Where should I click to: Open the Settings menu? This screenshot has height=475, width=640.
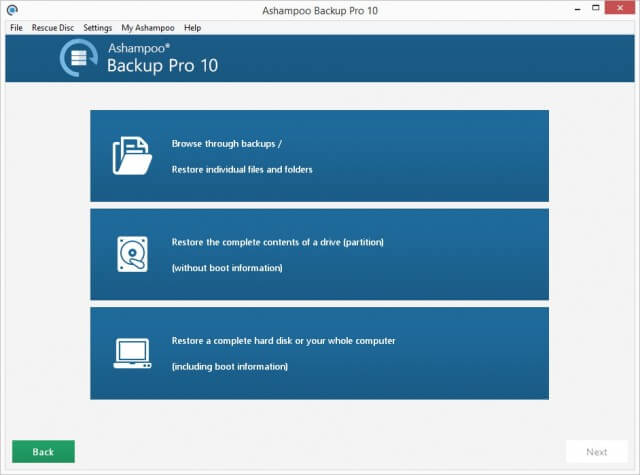(98, 28)
